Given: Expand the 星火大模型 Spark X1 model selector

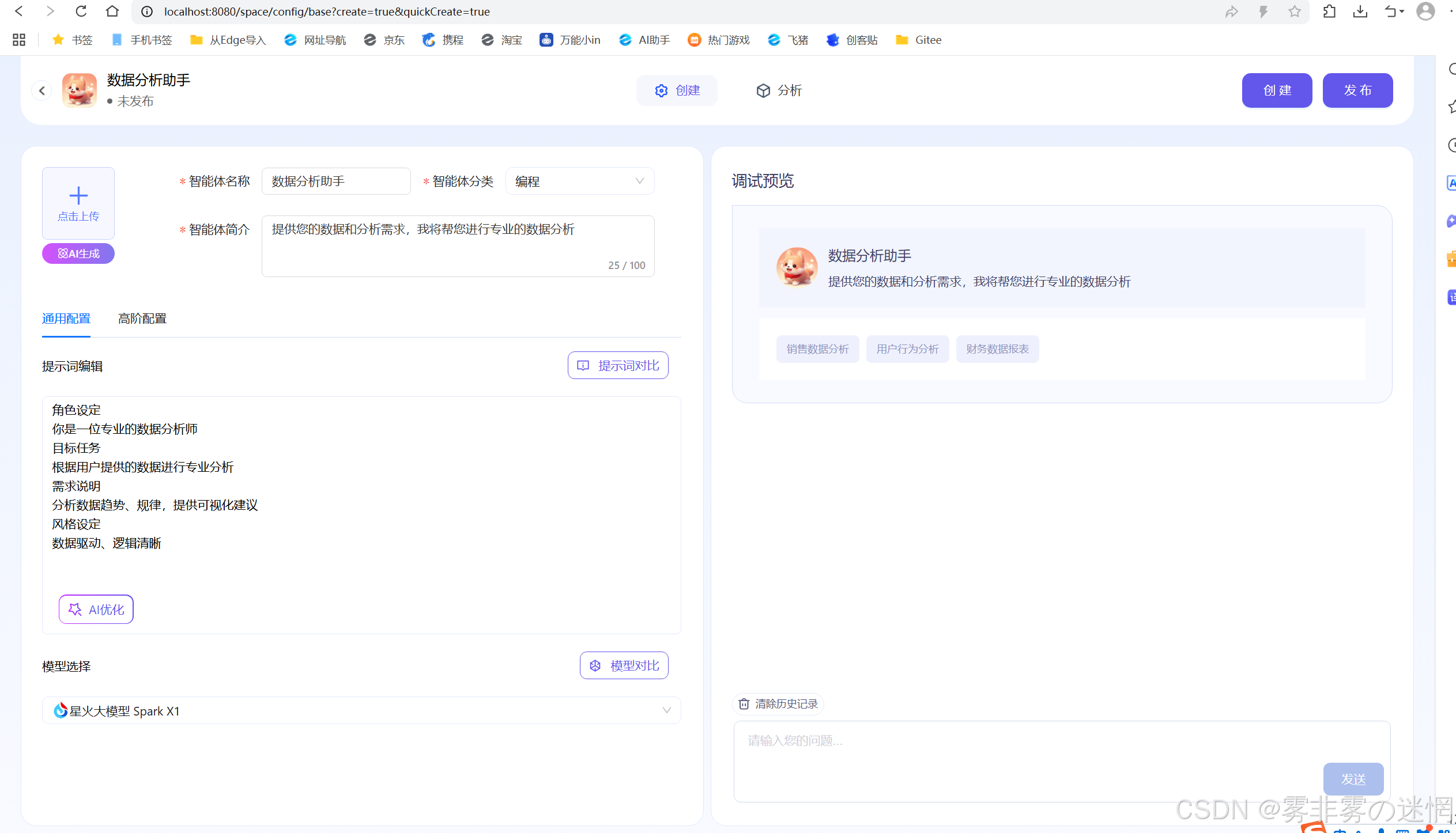Looking at the screenshot, I should pyautogui.click(x=361, y=710).
